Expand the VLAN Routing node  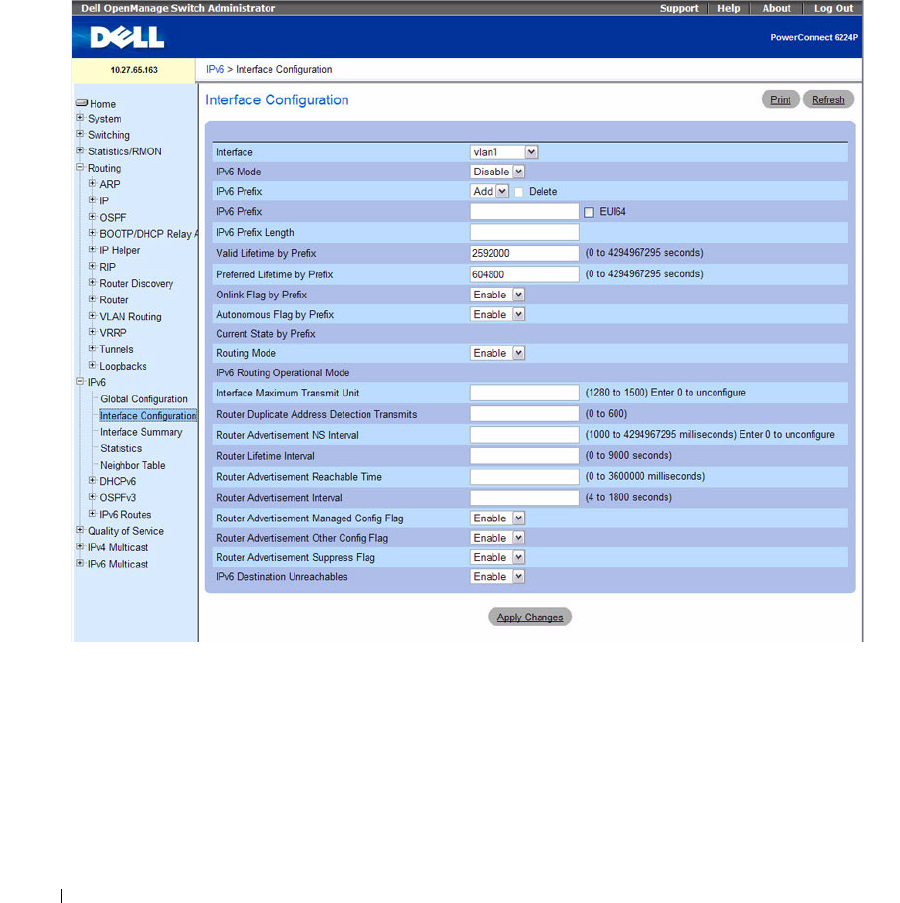92,316
